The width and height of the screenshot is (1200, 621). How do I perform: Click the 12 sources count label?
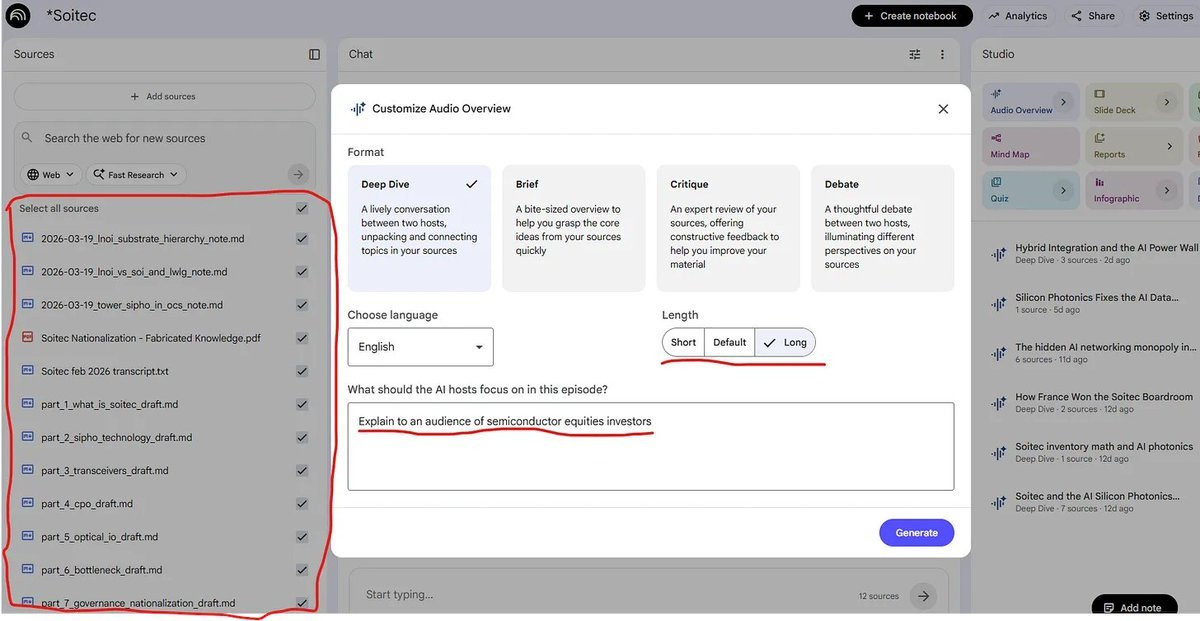[x=878, y=596]
